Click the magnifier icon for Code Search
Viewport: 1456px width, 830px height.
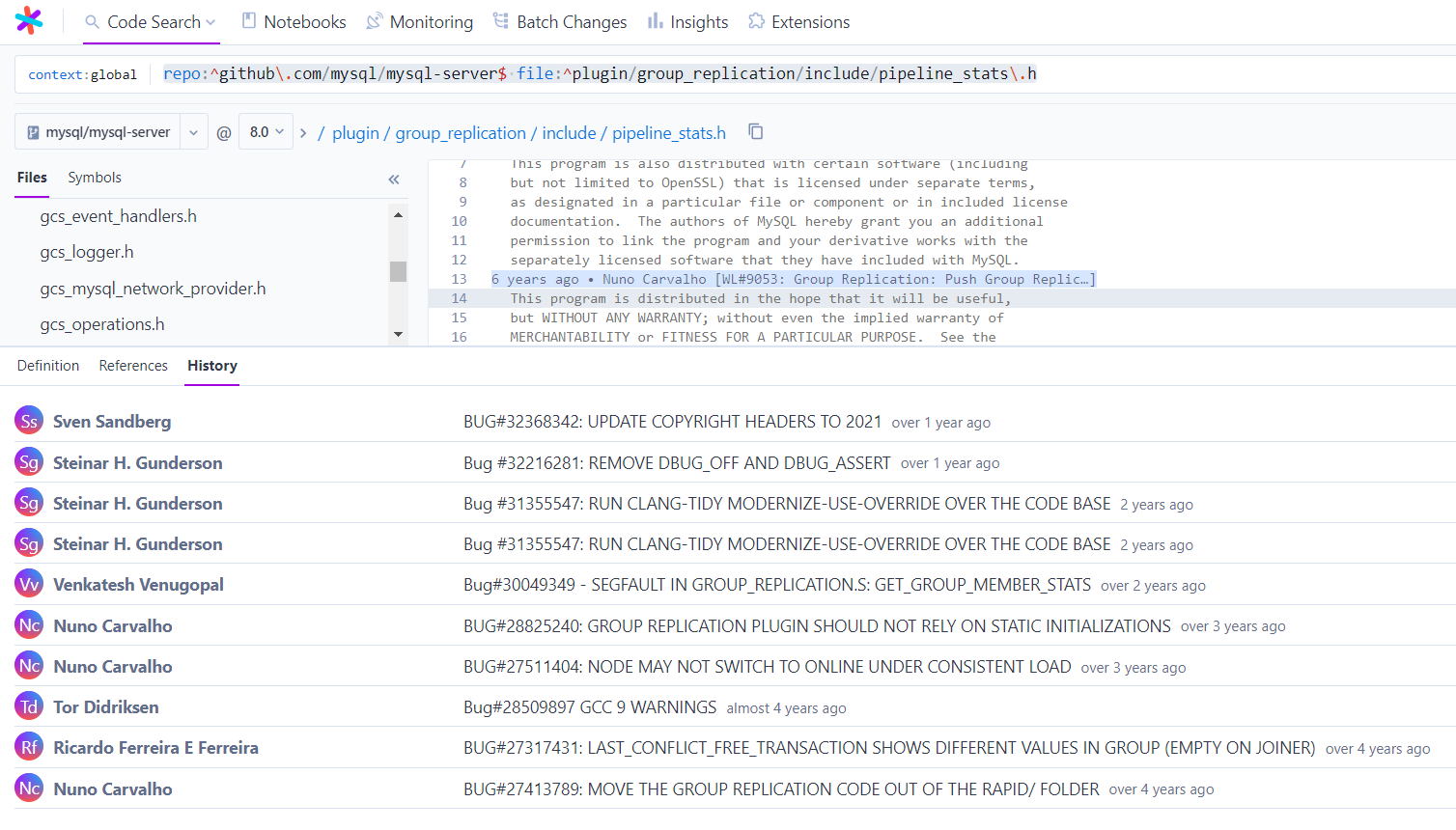(92, 21)
